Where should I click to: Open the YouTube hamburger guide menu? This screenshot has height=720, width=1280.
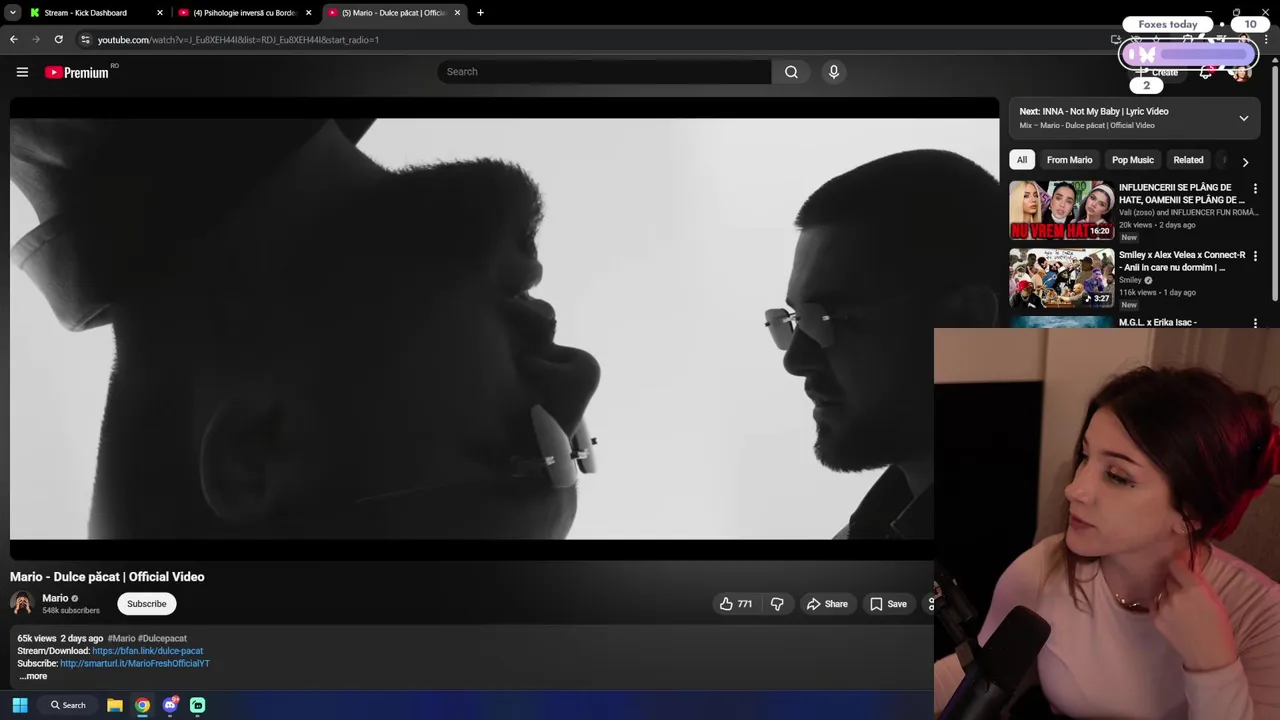pos(22,72)
